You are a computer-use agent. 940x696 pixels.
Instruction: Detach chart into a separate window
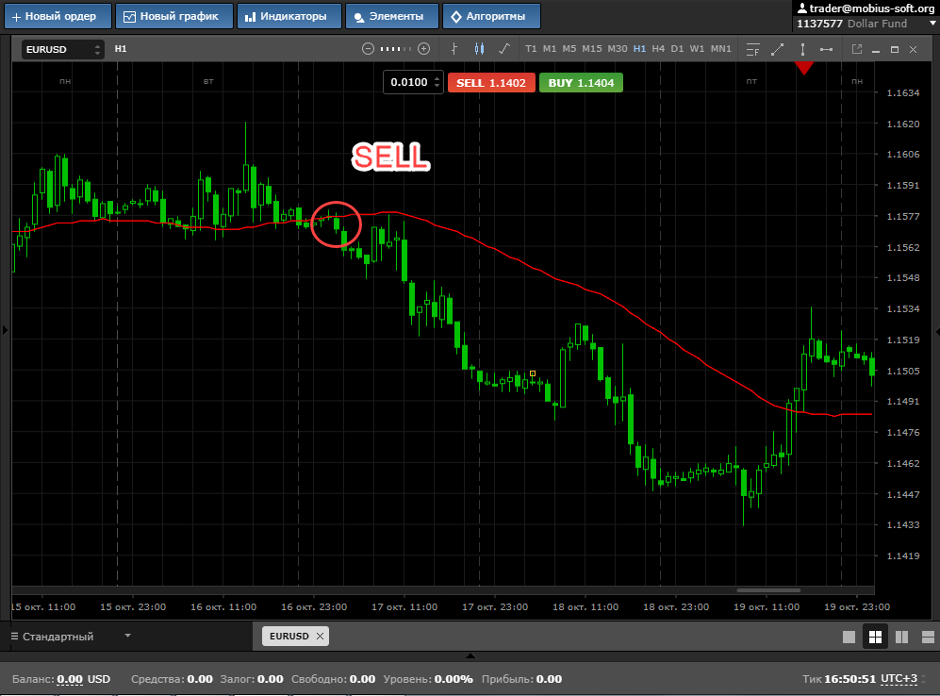point(857,49)
